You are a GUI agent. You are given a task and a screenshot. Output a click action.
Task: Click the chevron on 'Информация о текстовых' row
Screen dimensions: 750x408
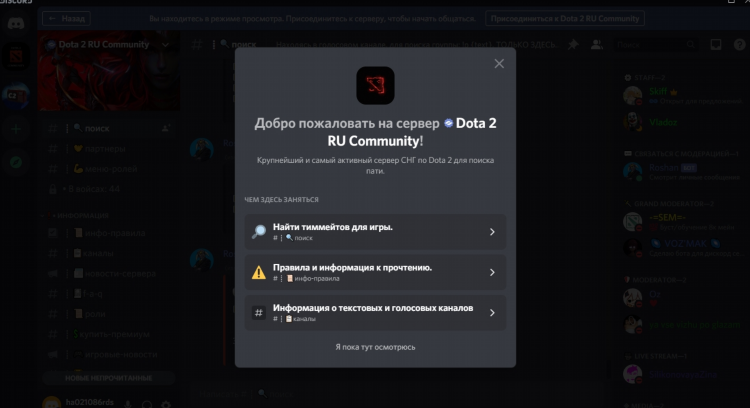click(x=492, y=313)
